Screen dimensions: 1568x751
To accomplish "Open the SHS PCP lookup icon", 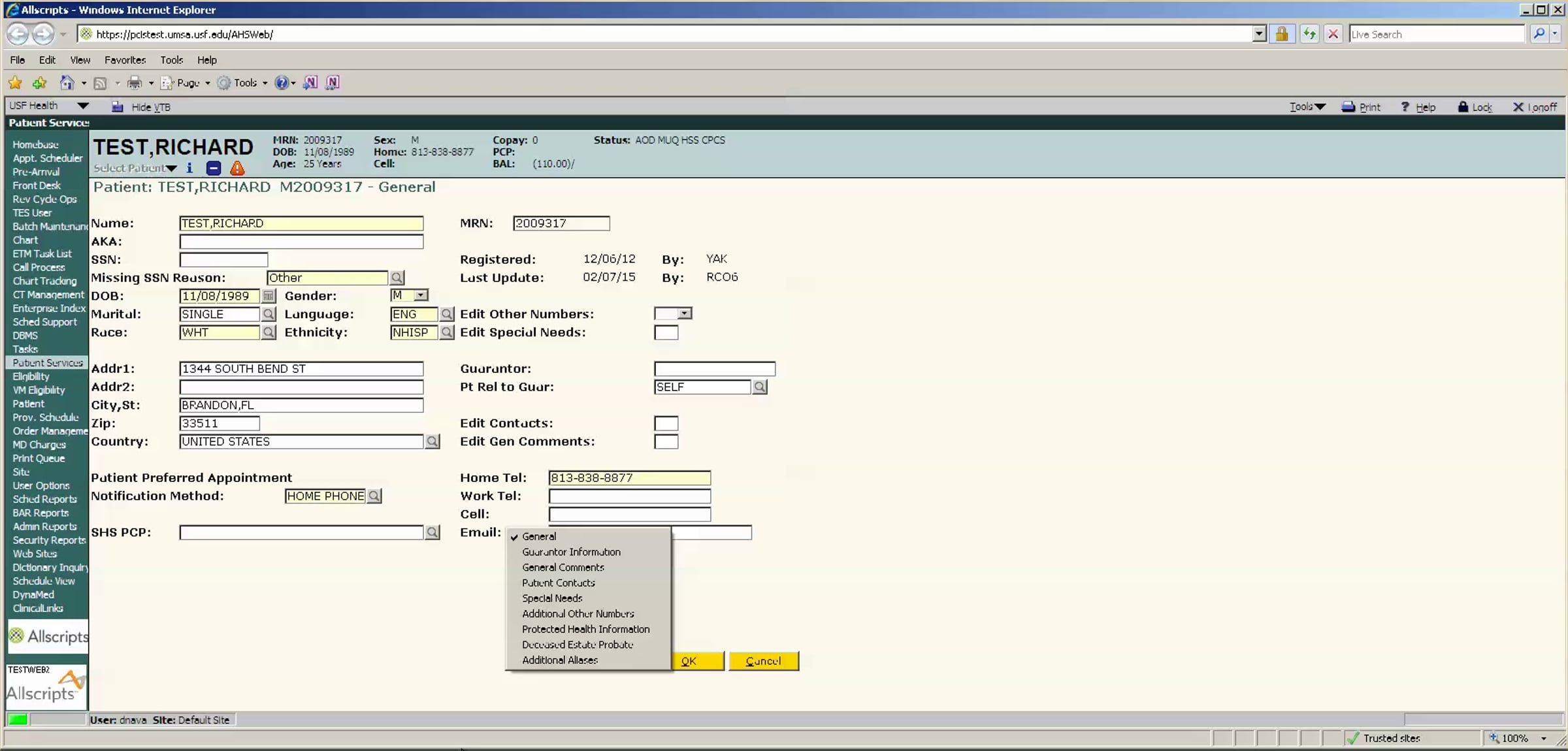I will 432,533.
